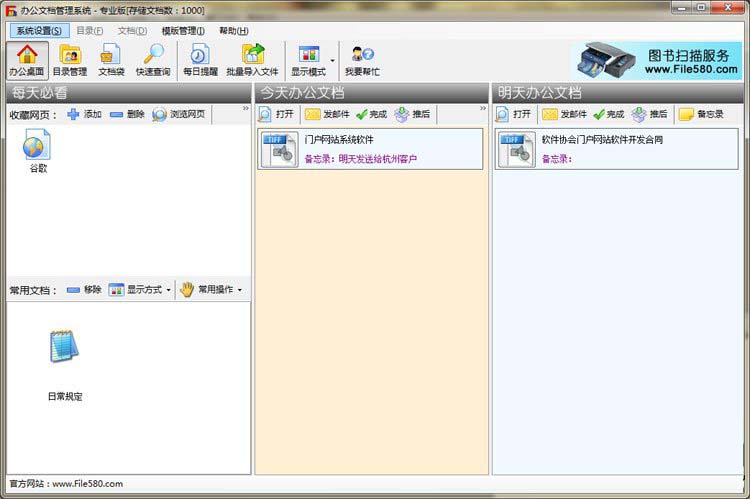Click 批量导入文件 import icon
This screenshot has width=750, height=499.
[x=252, y=60]
